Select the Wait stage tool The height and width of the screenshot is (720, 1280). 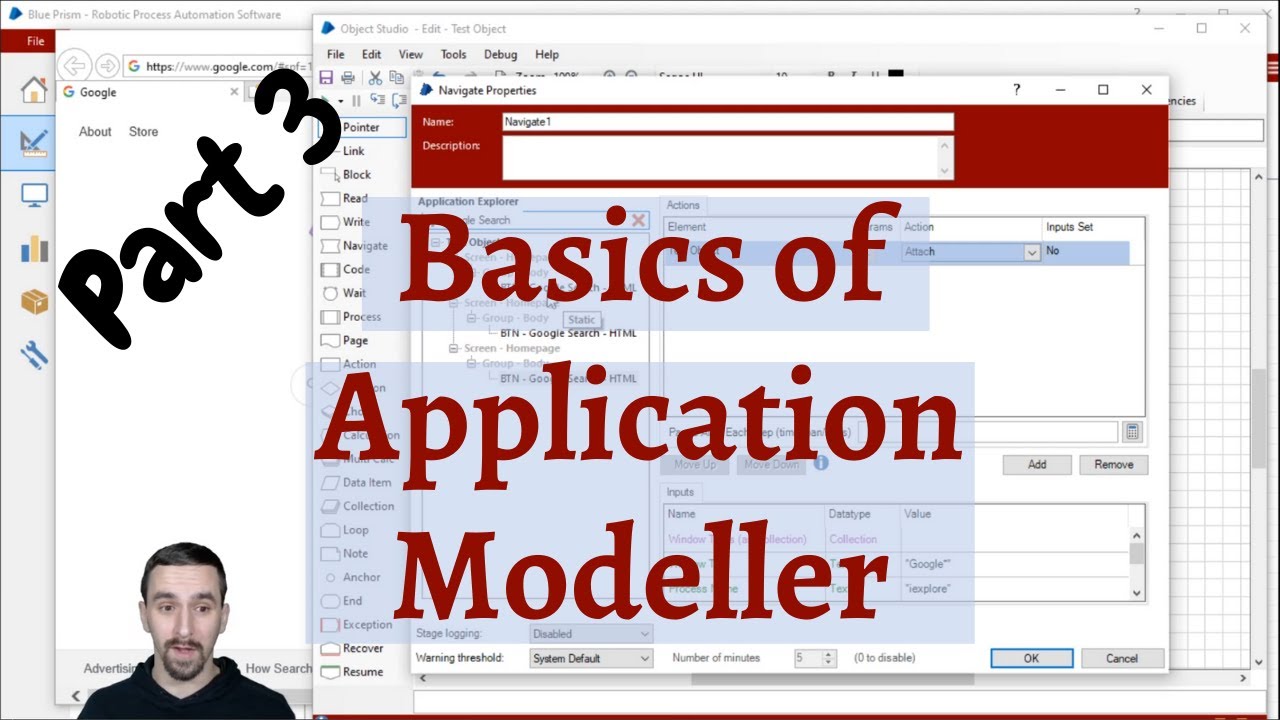tap(343, 293)
